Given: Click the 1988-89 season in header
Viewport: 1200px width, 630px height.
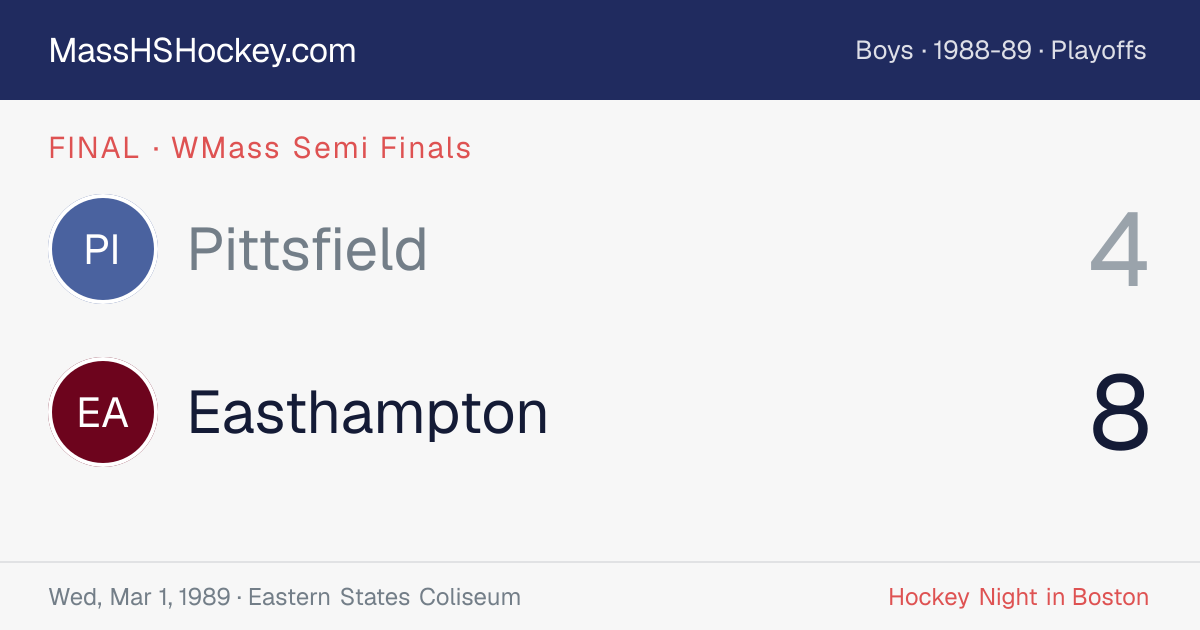Looking at the screenshot, I should [982, 50].
